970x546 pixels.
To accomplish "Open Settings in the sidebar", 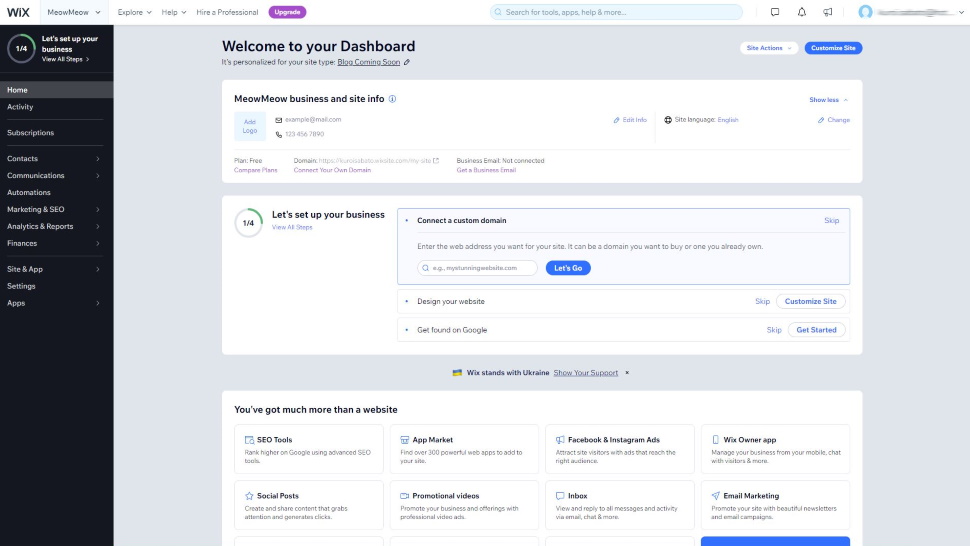I will pyautogui.click(x=56, y=286).
